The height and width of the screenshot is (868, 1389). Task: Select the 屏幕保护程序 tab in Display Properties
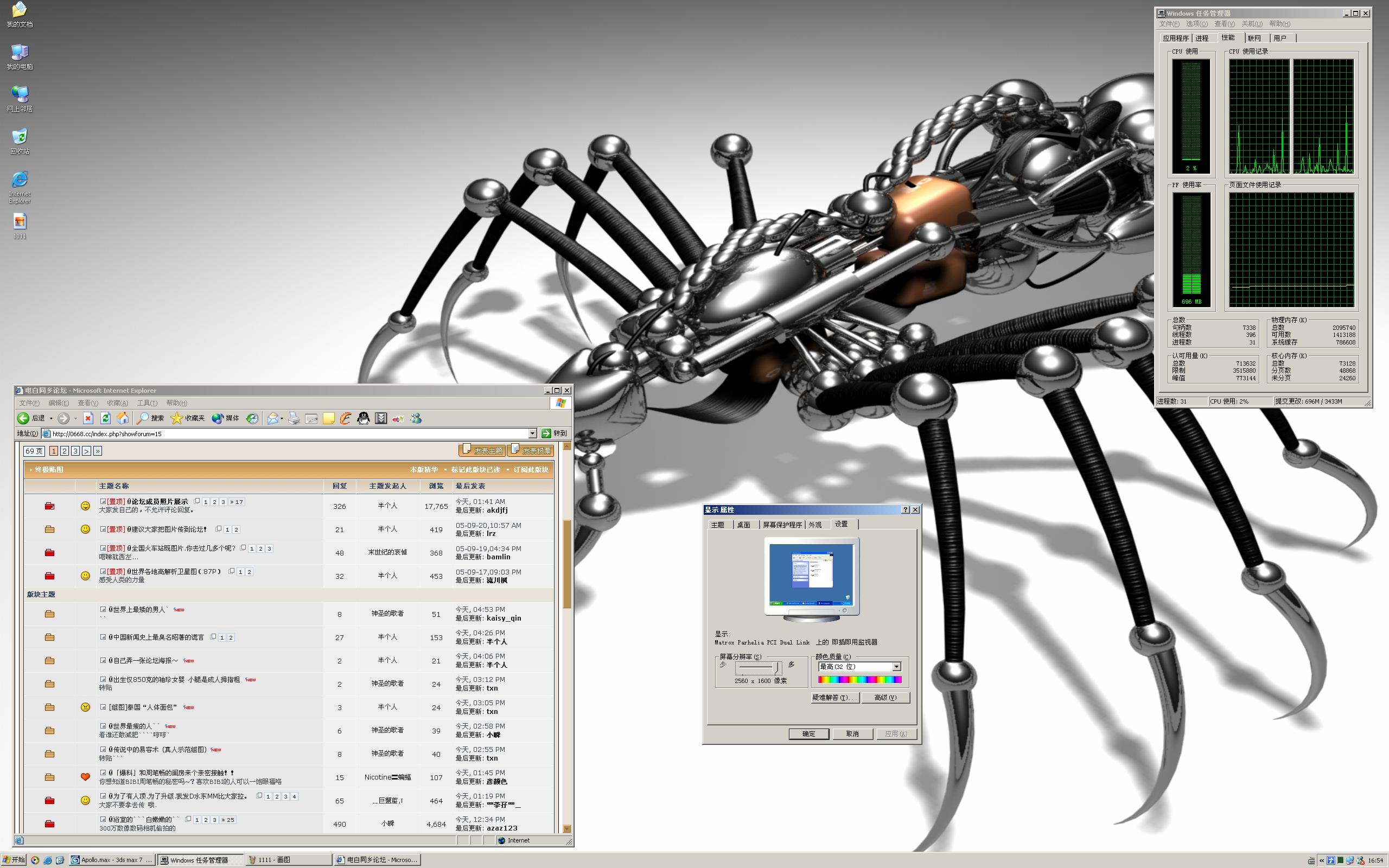tap(782, 525)
